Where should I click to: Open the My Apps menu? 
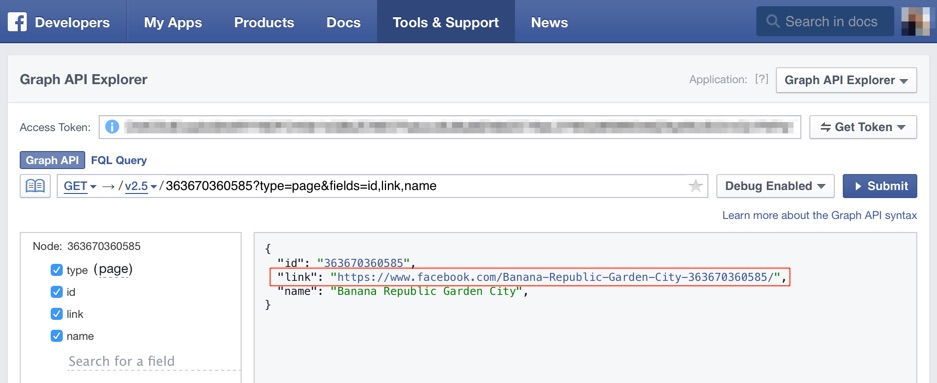coord(173,23)
